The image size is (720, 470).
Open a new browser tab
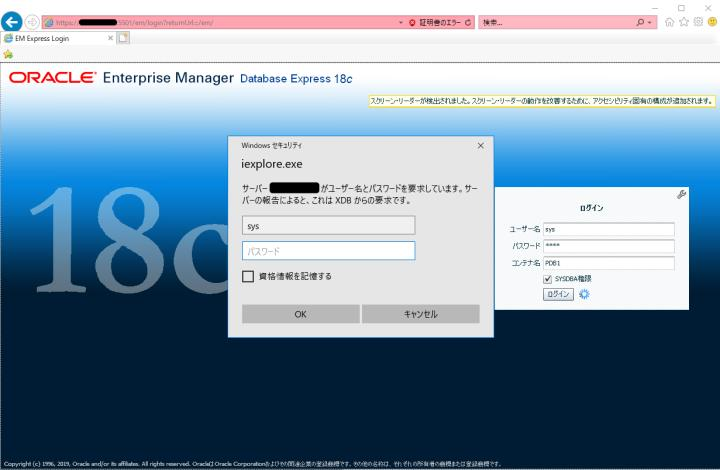pos(123,38)
